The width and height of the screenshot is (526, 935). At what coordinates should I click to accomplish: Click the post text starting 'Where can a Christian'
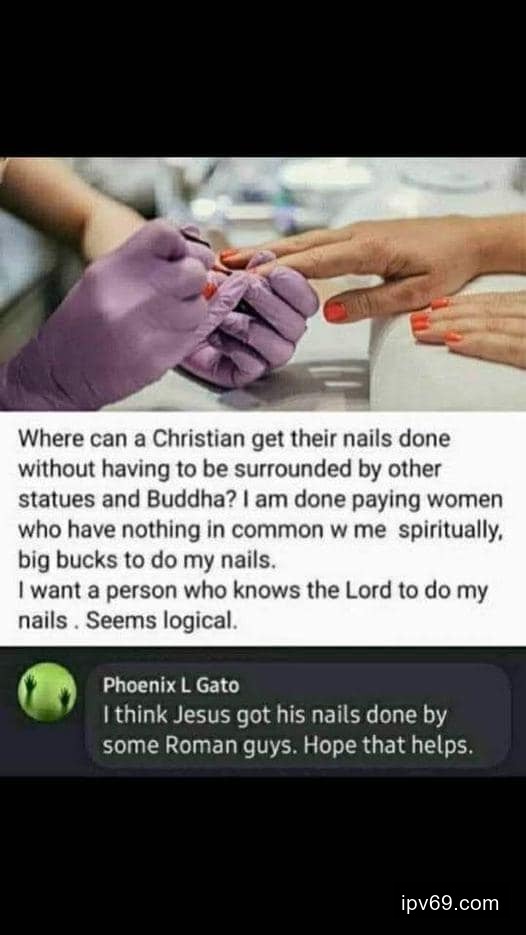pyautogui.click(x=261, y=530)
